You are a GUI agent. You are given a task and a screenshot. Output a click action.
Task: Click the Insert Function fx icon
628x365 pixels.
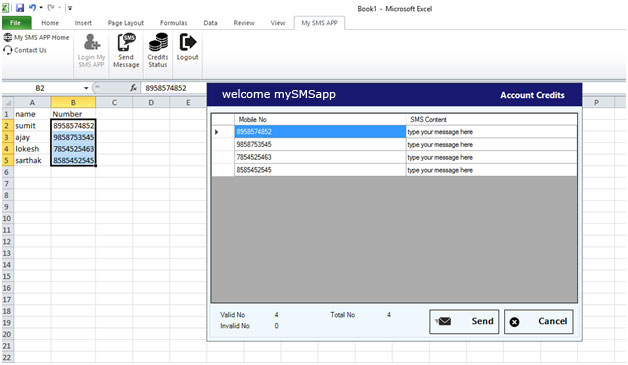point(133,88)
